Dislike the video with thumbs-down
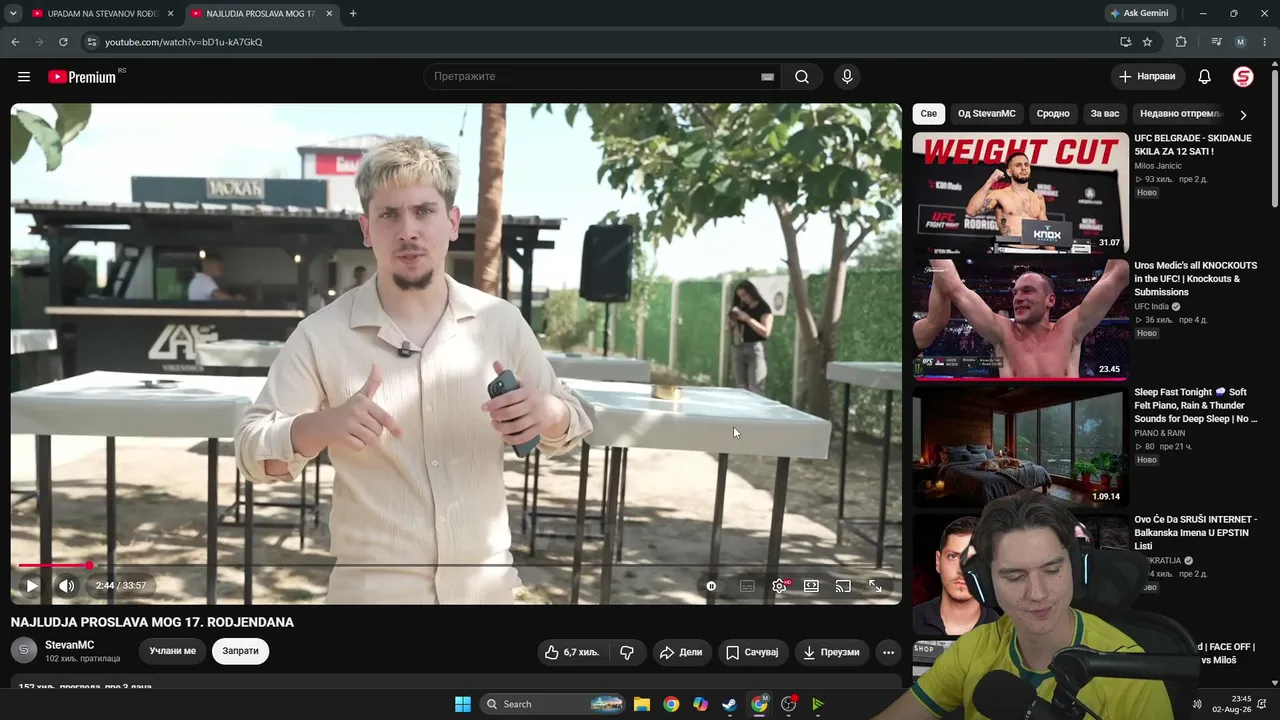 point(627,652)
